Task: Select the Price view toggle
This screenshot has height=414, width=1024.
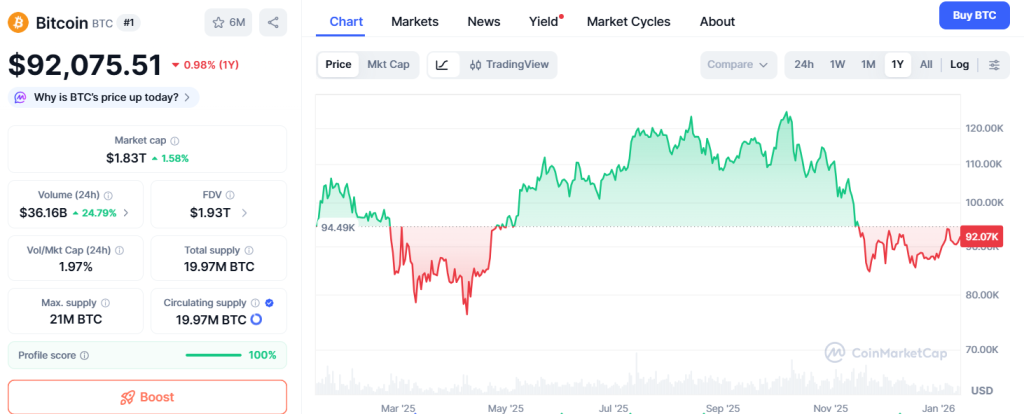Action: coord(338,65)
